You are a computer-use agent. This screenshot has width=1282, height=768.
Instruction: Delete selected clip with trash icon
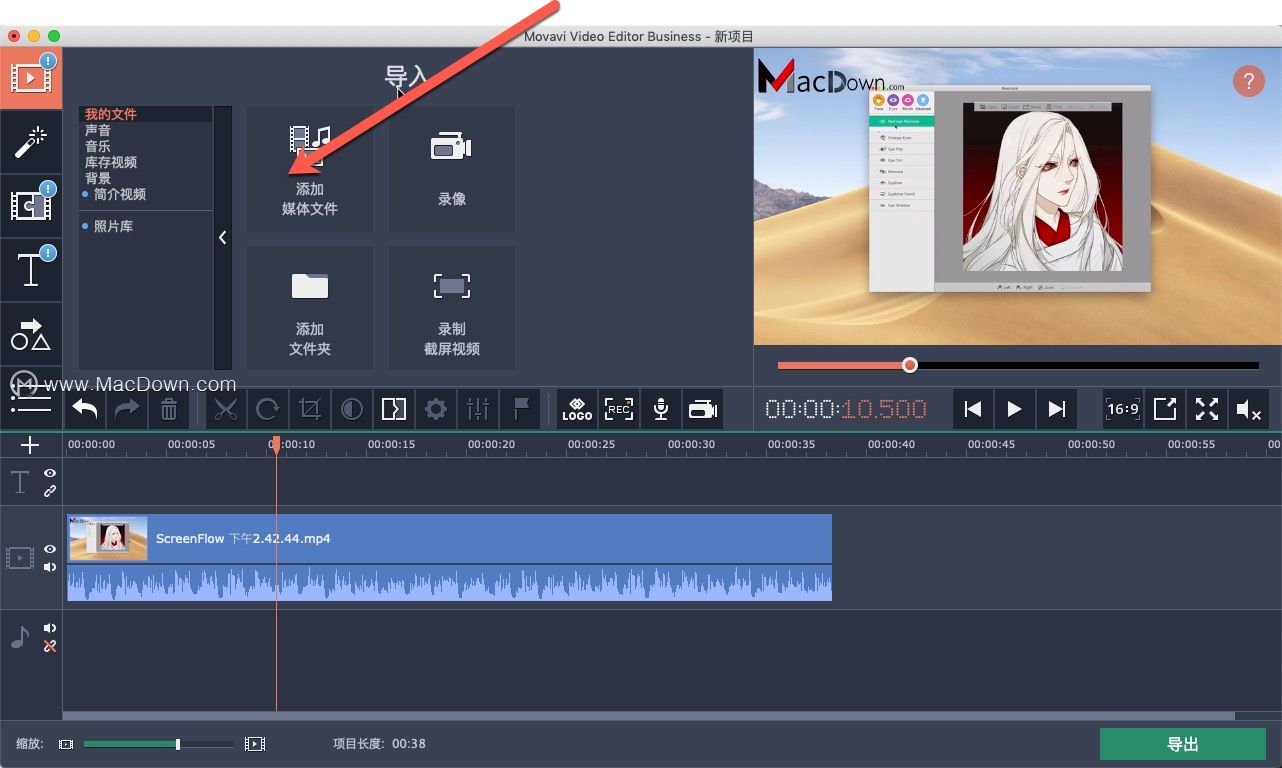coord(169,409)
